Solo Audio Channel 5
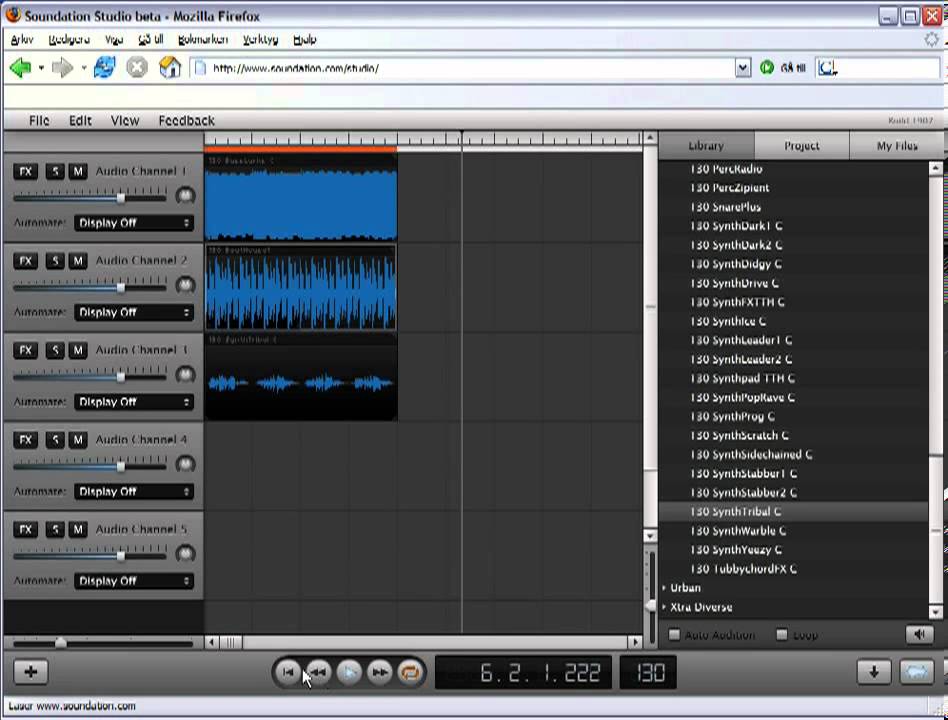The height and width of the screenshot is (720, 948). pos(55,530)
